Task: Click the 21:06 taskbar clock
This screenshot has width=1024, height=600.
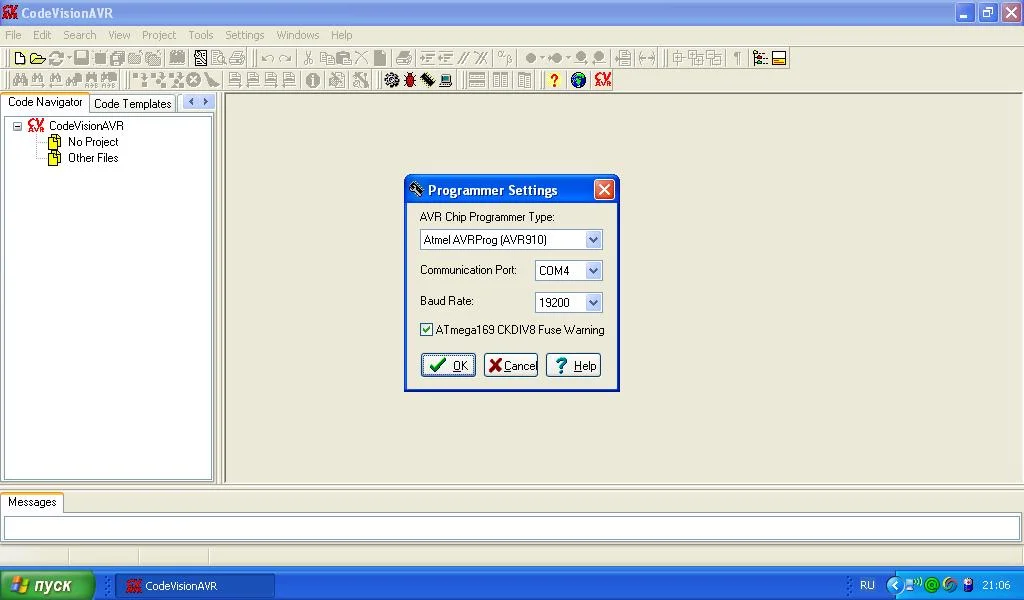Action: (x=995, y=585)
